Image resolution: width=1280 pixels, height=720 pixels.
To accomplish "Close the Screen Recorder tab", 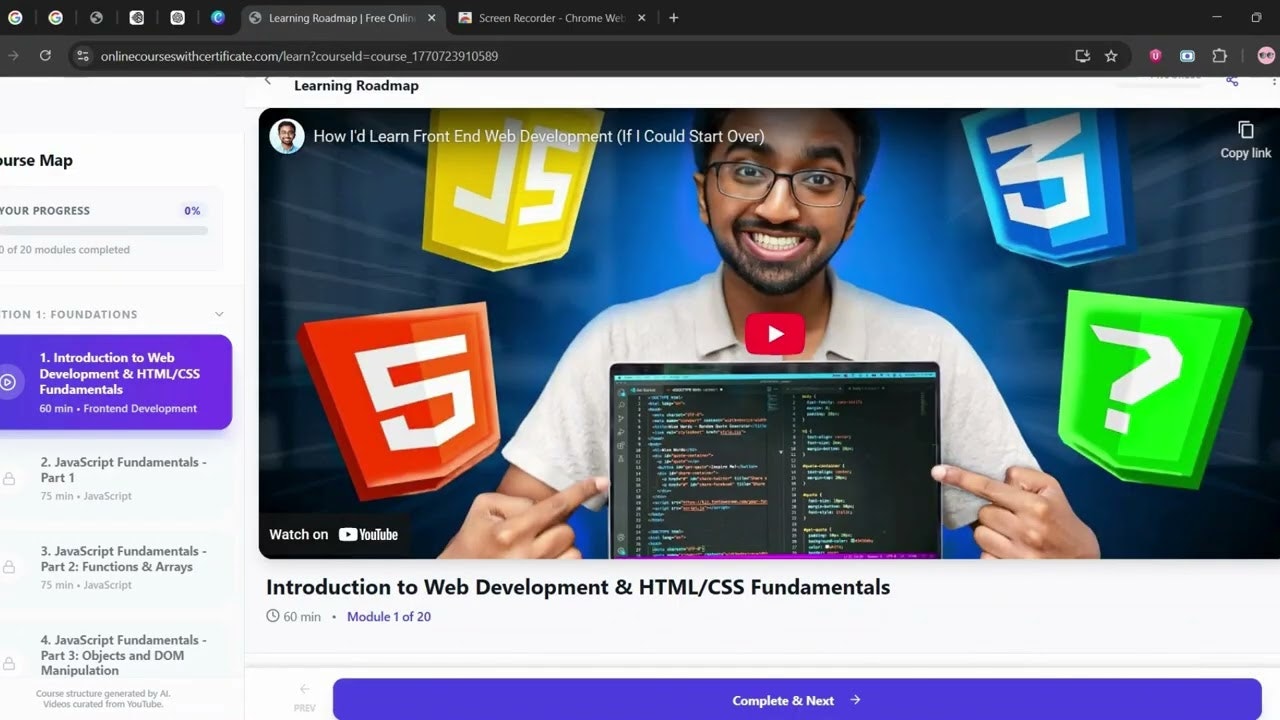I will point(641,18).
